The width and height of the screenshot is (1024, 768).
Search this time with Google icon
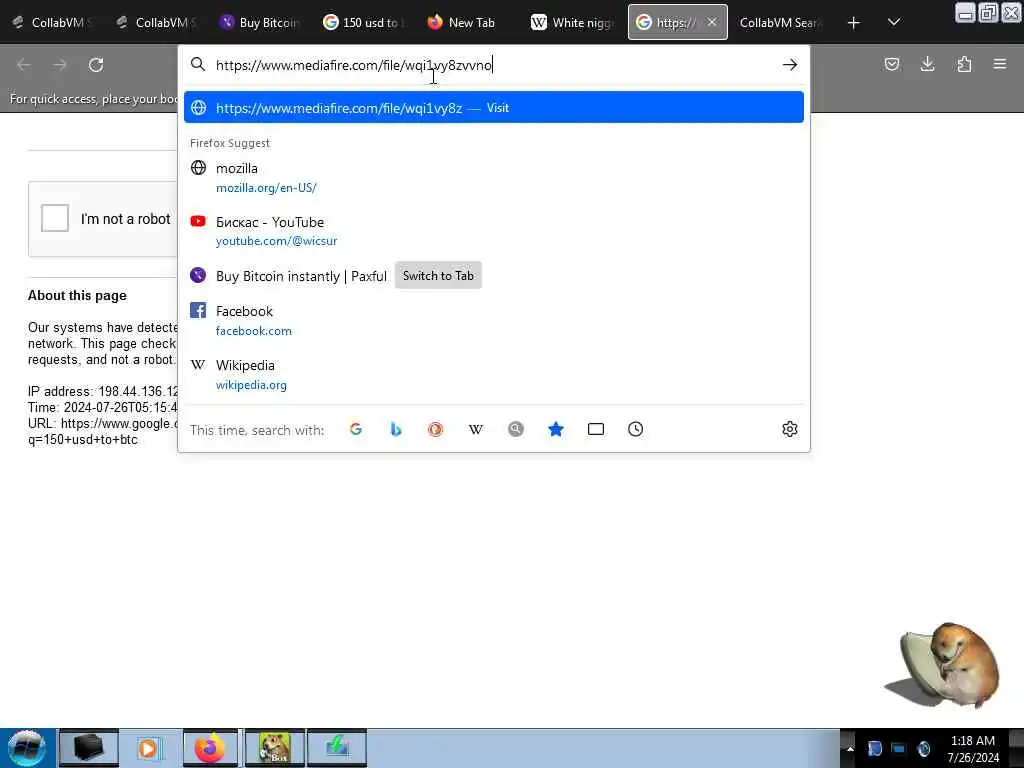(x=356, y=429)
